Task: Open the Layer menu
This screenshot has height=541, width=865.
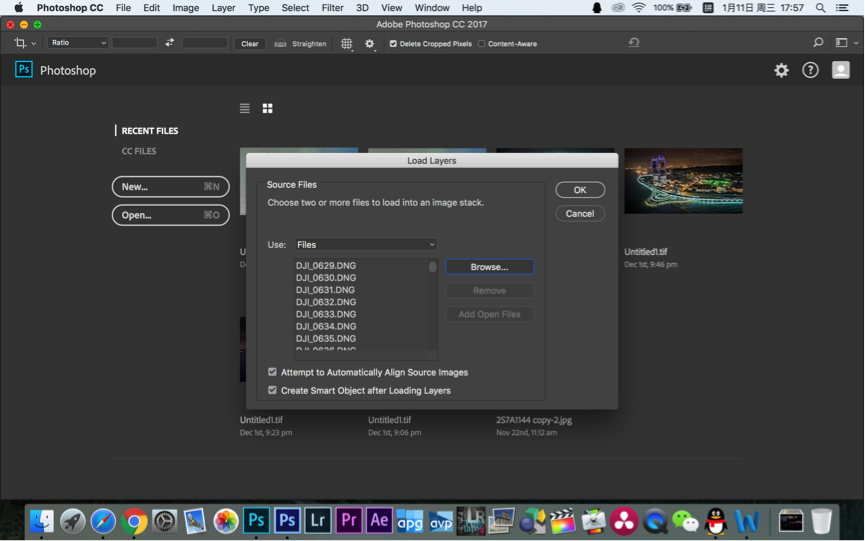Action: coord(223,8)
